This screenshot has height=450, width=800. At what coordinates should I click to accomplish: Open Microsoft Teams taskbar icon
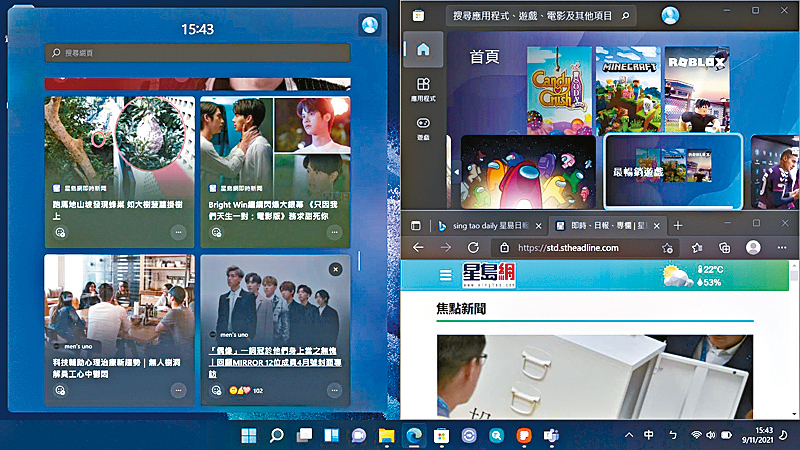point(551,436)
